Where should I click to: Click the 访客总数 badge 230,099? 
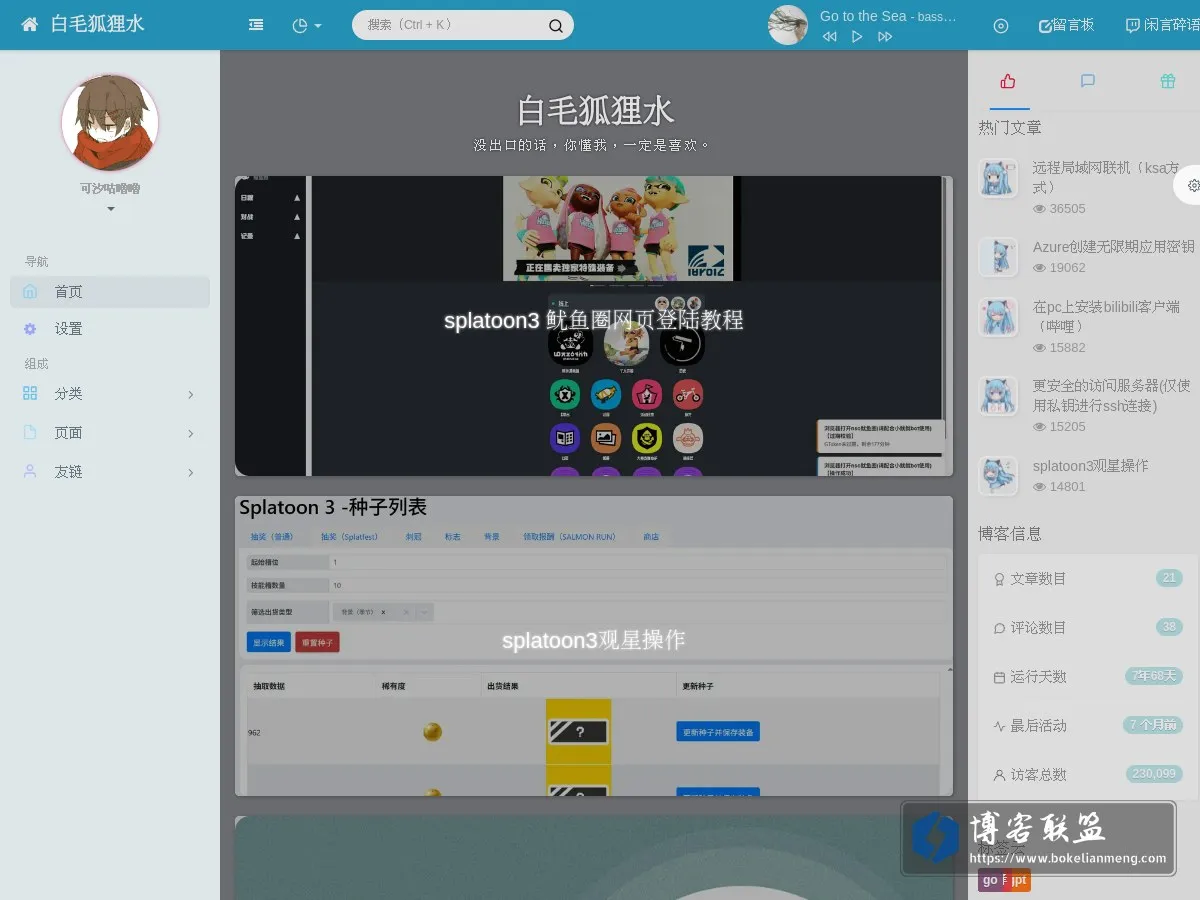tap(1154, 774)
